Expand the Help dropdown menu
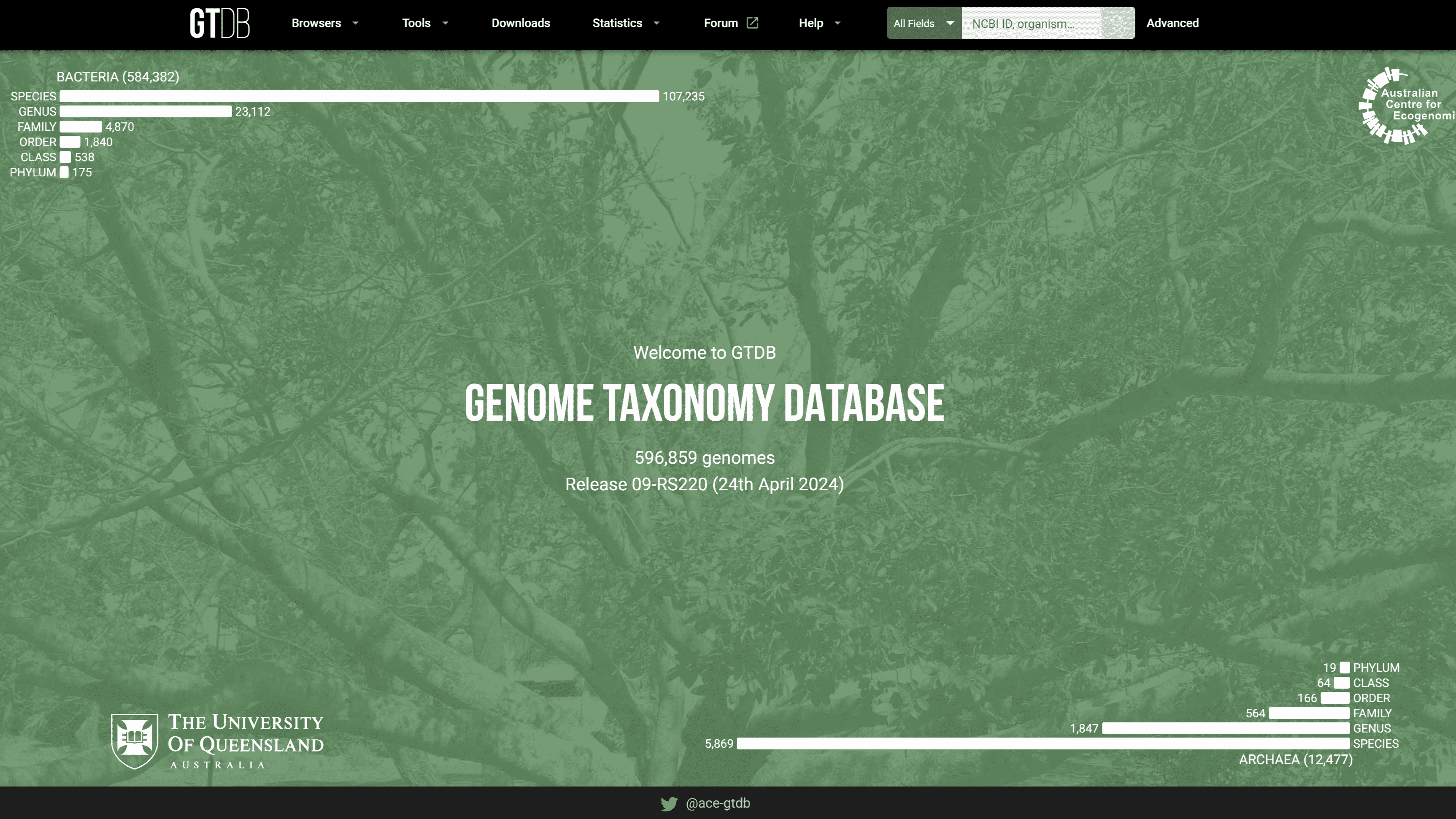Image resolution: width=1456 pixels, height=819 pixels. click(820, 23)
